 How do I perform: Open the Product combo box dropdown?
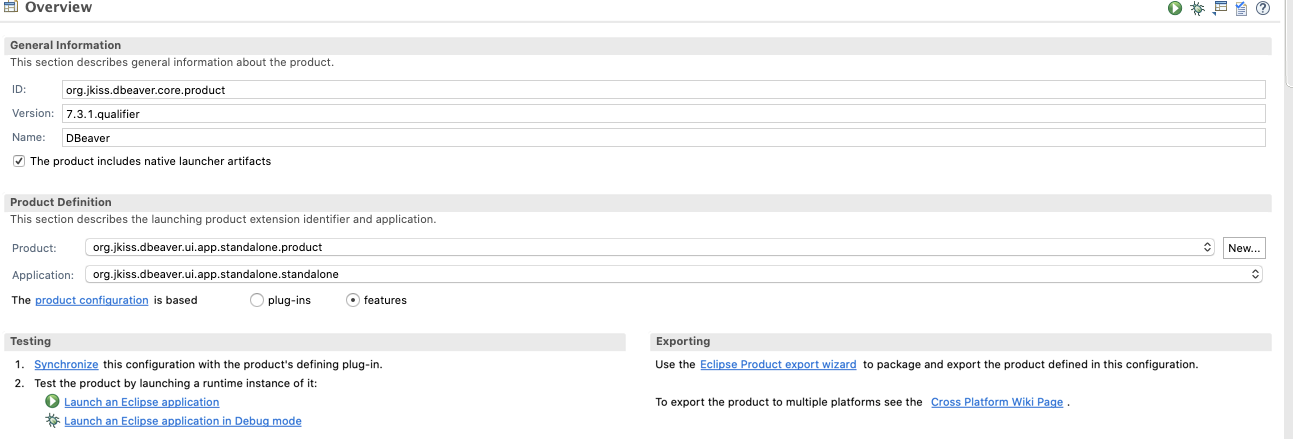coord(650,247)
